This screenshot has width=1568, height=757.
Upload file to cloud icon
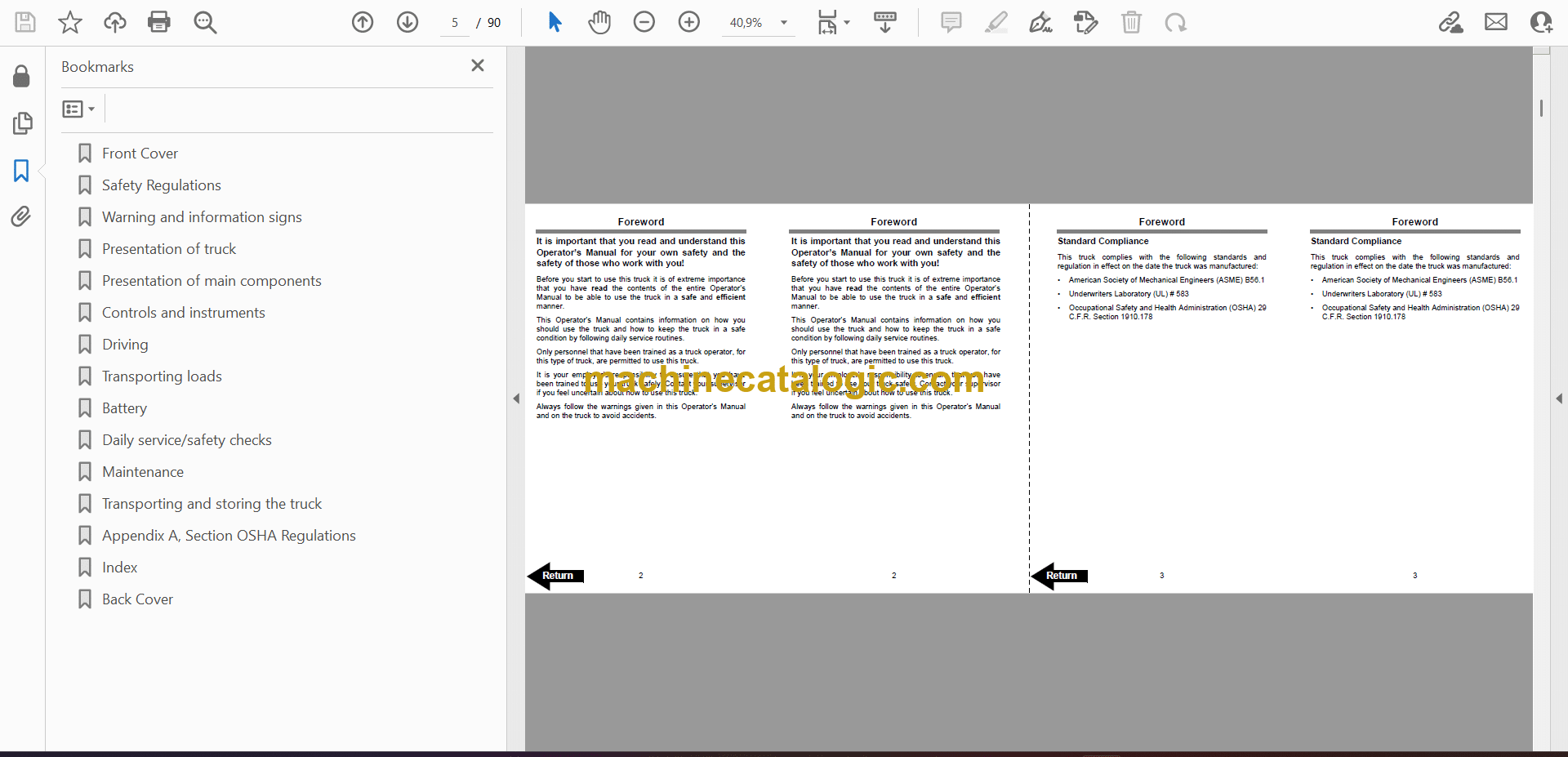tap(115, 22)
